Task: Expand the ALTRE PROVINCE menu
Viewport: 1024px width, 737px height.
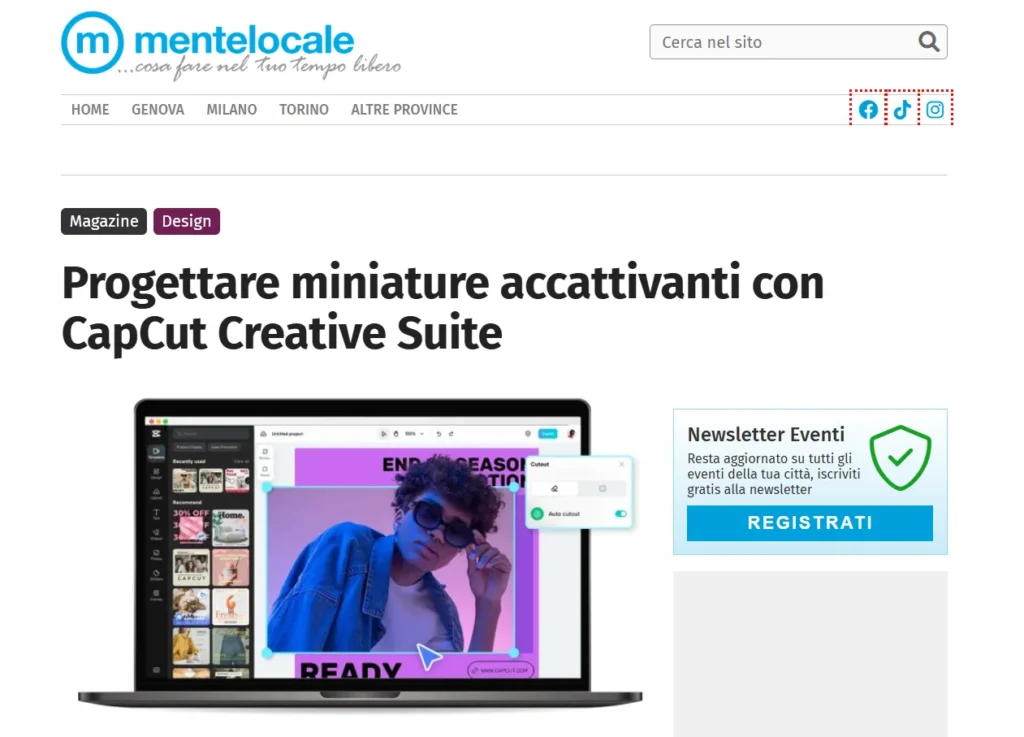Action: (x=404, y=110)
